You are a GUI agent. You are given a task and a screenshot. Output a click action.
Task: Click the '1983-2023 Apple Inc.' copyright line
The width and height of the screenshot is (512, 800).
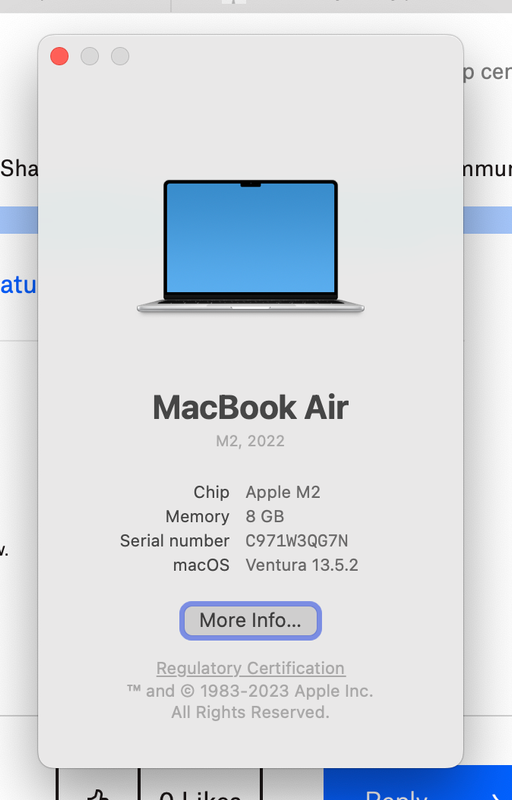(x=250, y=691)
